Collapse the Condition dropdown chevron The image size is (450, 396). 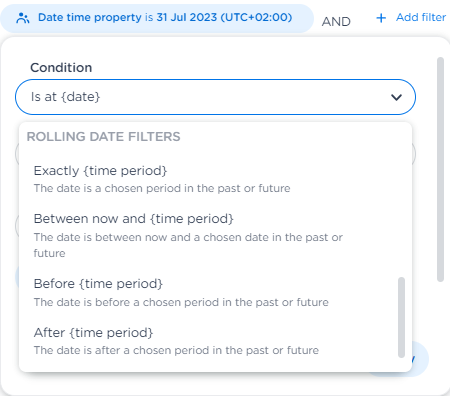[396, 97]
